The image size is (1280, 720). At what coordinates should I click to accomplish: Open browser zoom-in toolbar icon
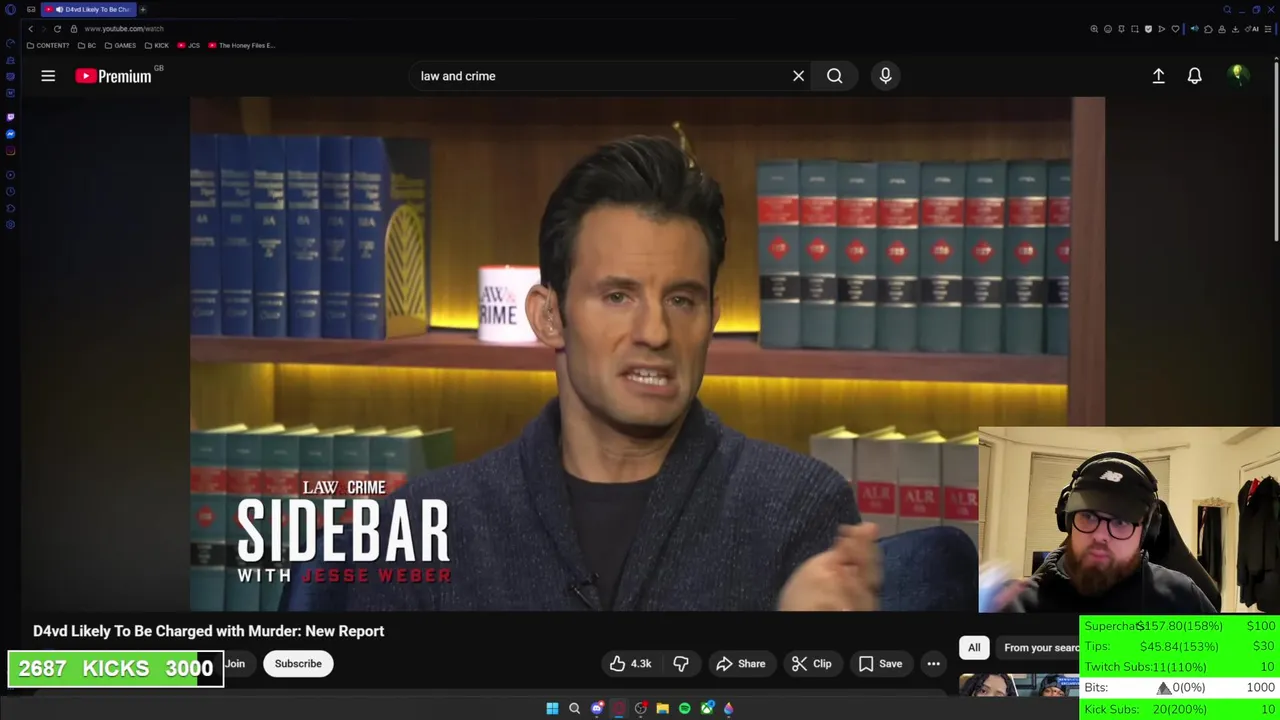(1094, 29)
